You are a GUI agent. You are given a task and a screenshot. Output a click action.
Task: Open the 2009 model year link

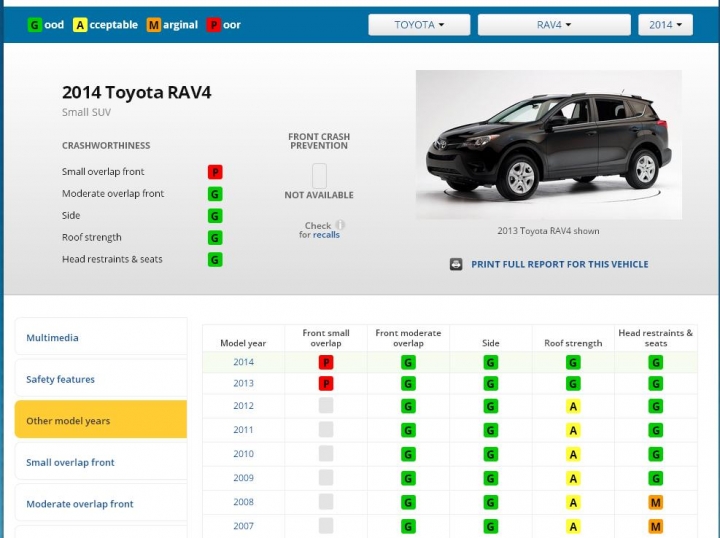tap(243, 478)
